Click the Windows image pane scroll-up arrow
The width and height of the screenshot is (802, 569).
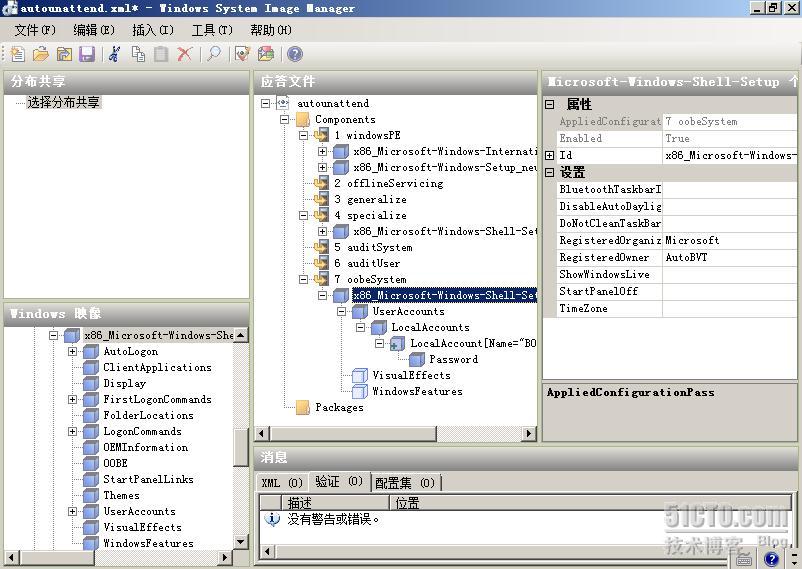[x=240, y=335]
